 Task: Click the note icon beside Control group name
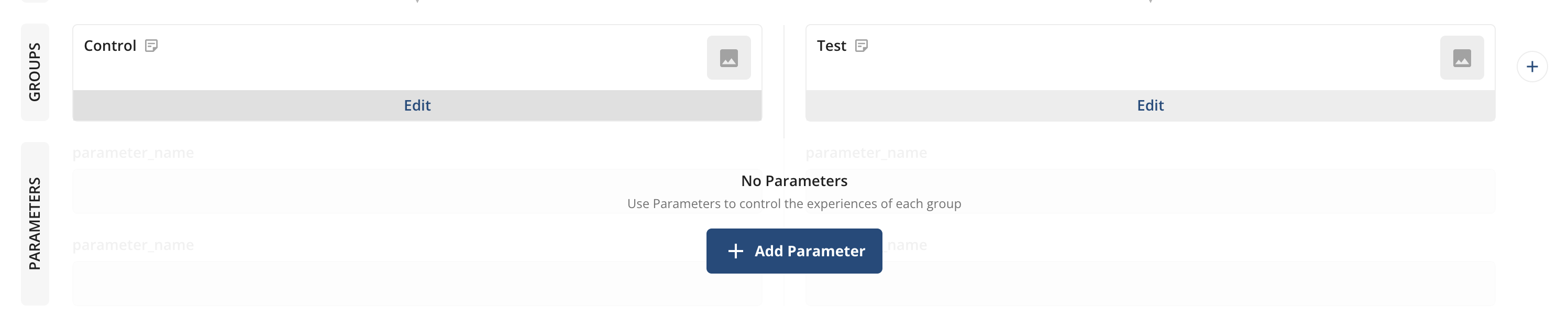(x=151, y=45)
